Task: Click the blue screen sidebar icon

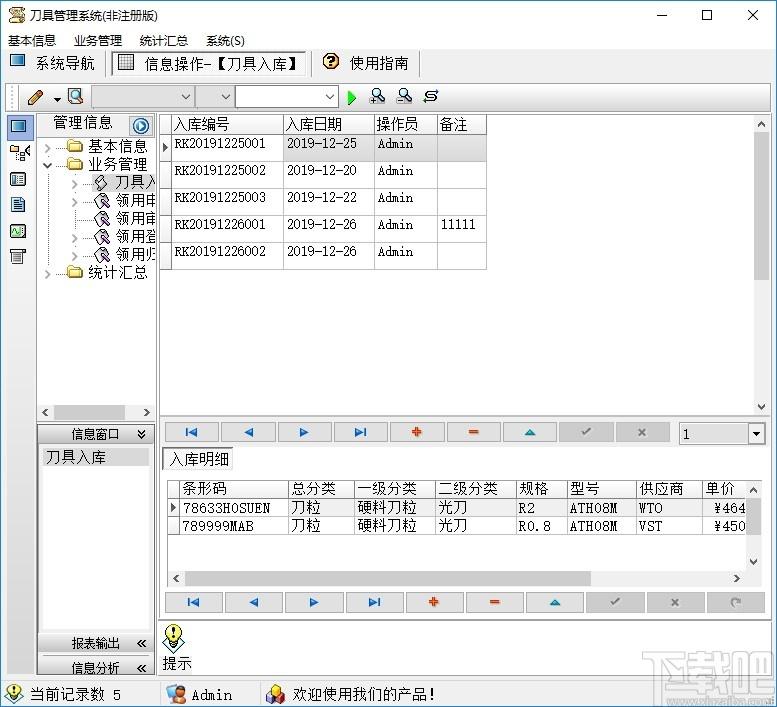Action: click(19, 127)
